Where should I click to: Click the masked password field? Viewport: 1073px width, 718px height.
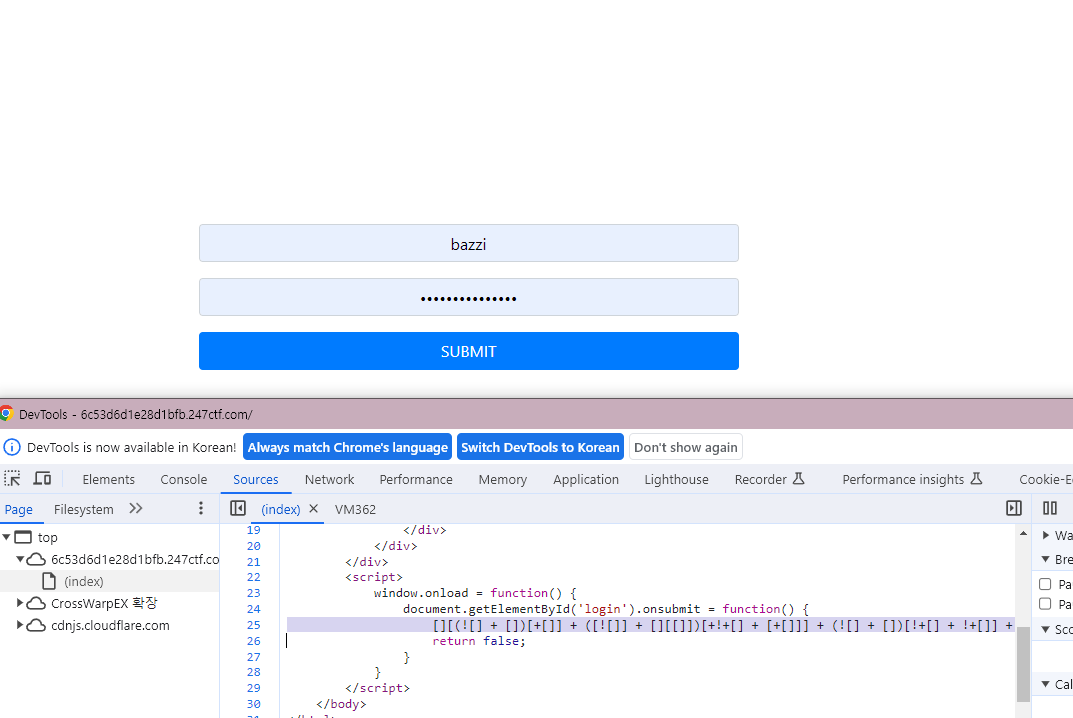[x=469, y=297]
